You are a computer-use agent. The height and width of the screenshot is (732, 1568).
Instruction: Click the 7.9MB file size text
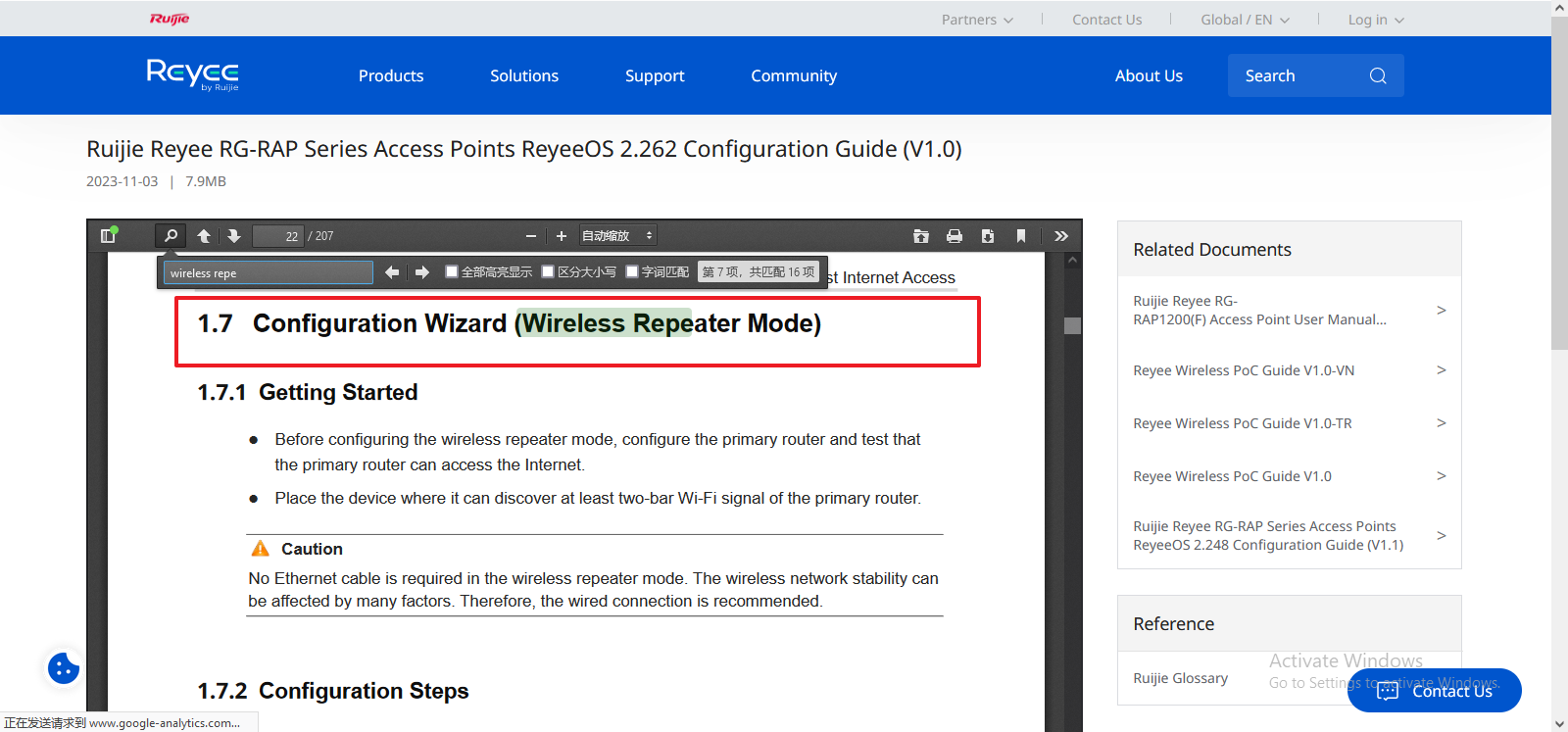pyautogui.click(x=206, y=181)
